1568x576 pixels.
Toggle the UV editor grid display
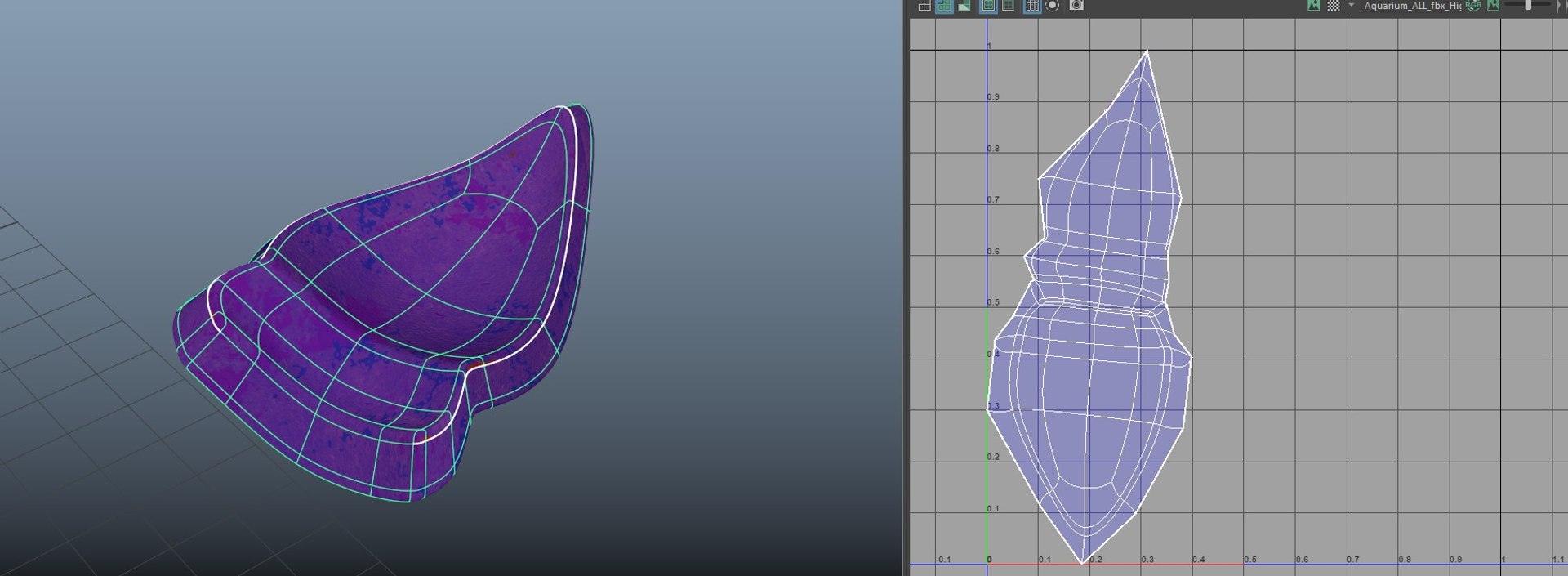1032,6
